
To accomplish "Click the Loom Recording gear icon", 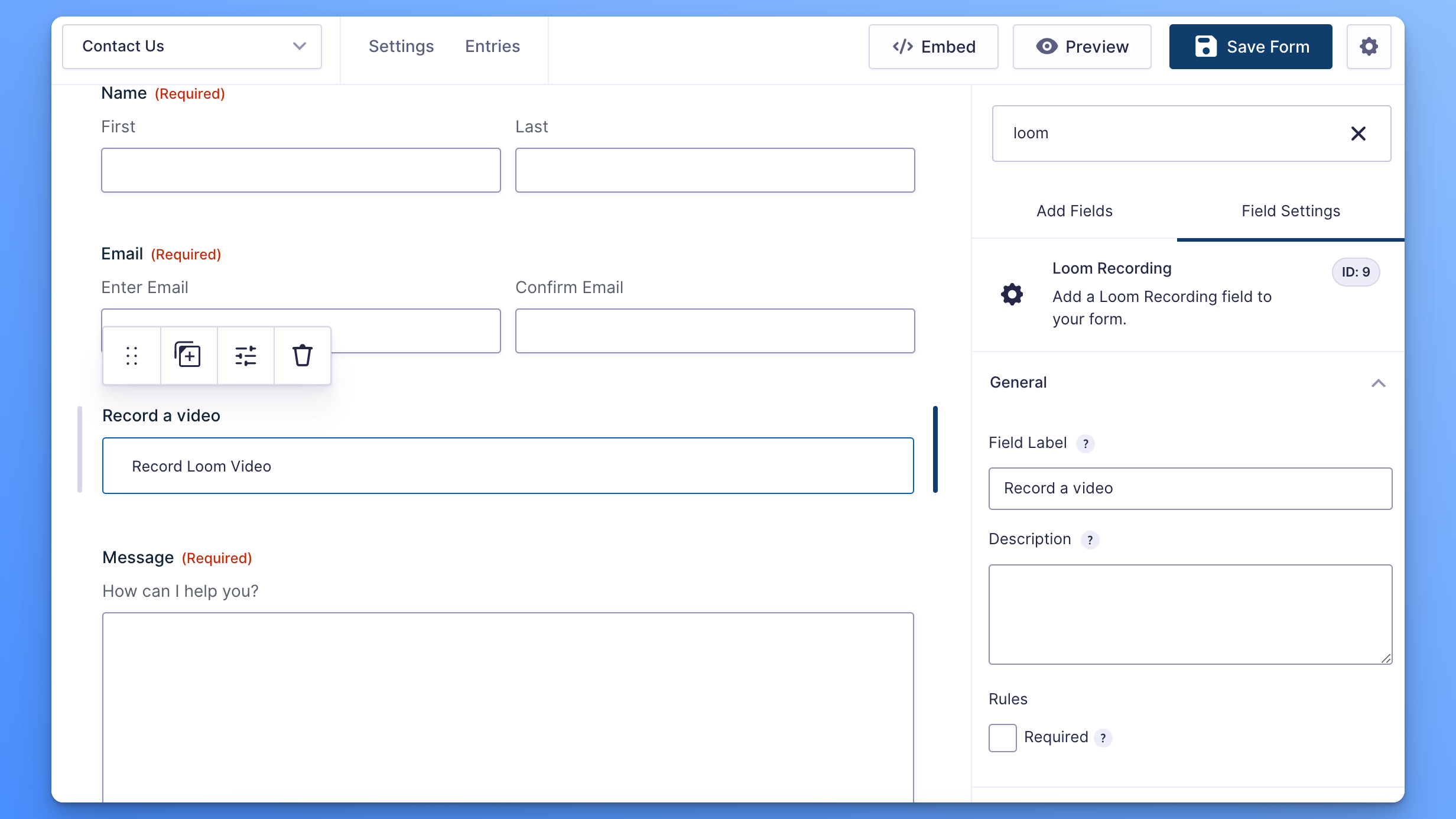I will [x=1012, y=294].
